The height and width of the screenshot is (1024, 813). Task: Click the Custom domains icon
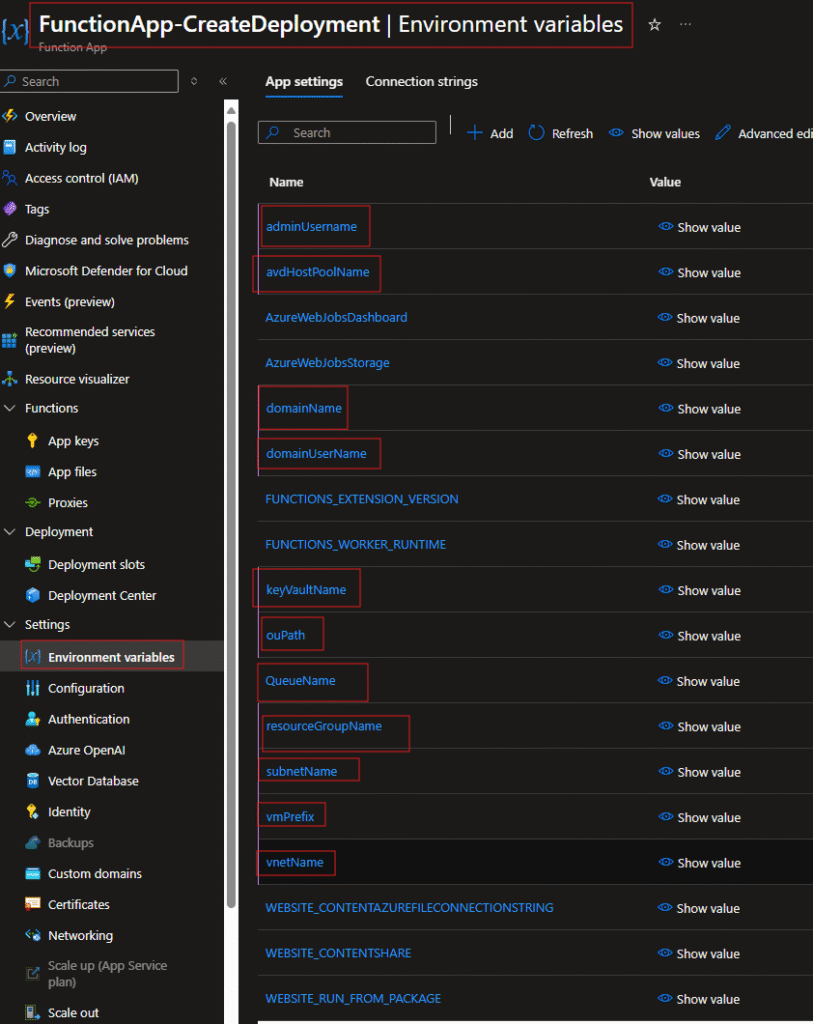click(x=33, y=873)
